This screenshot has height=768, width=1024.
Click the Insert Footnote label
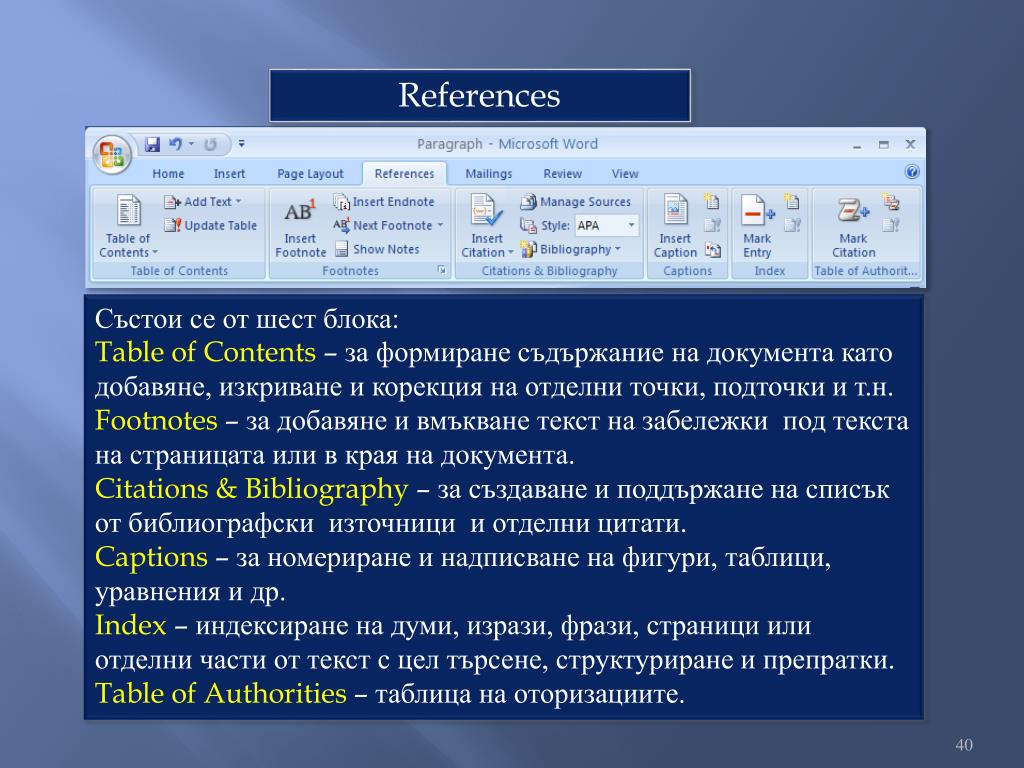tap(300, 246)
